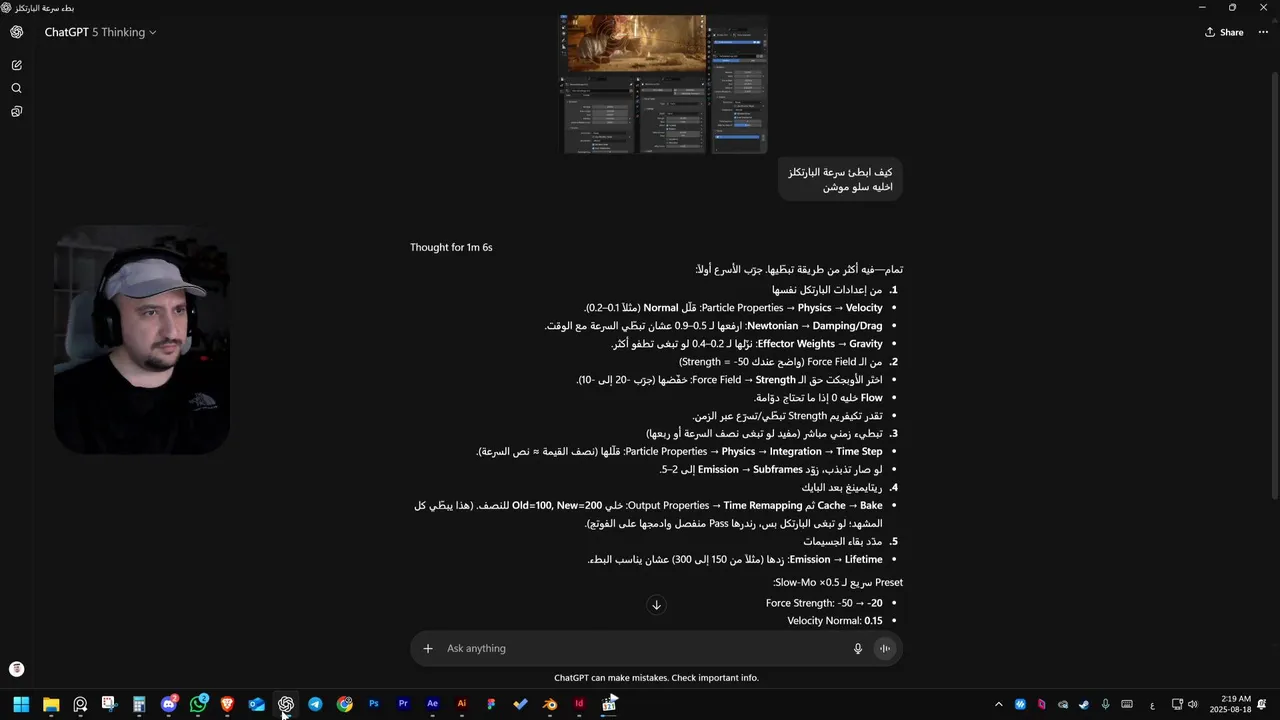Screen dimensions: 1280x720
Task: Switch to Photoshop in the taskbar
Action: click(374, 704)
